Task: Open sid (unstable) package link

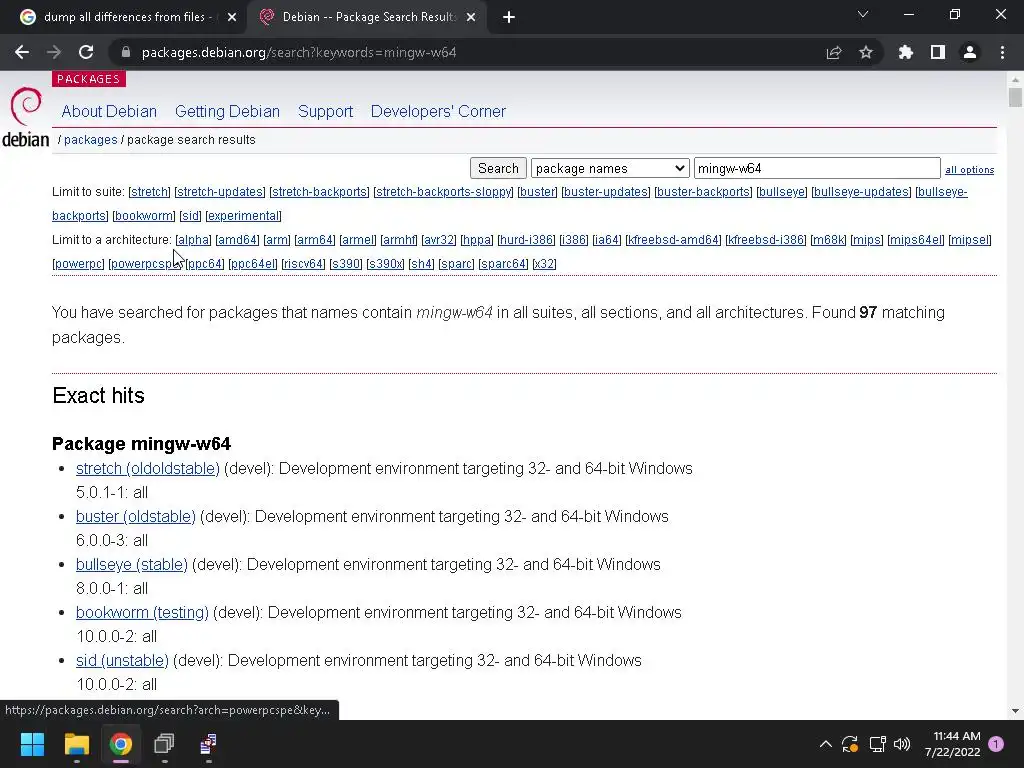Action: tap(122, 660)
